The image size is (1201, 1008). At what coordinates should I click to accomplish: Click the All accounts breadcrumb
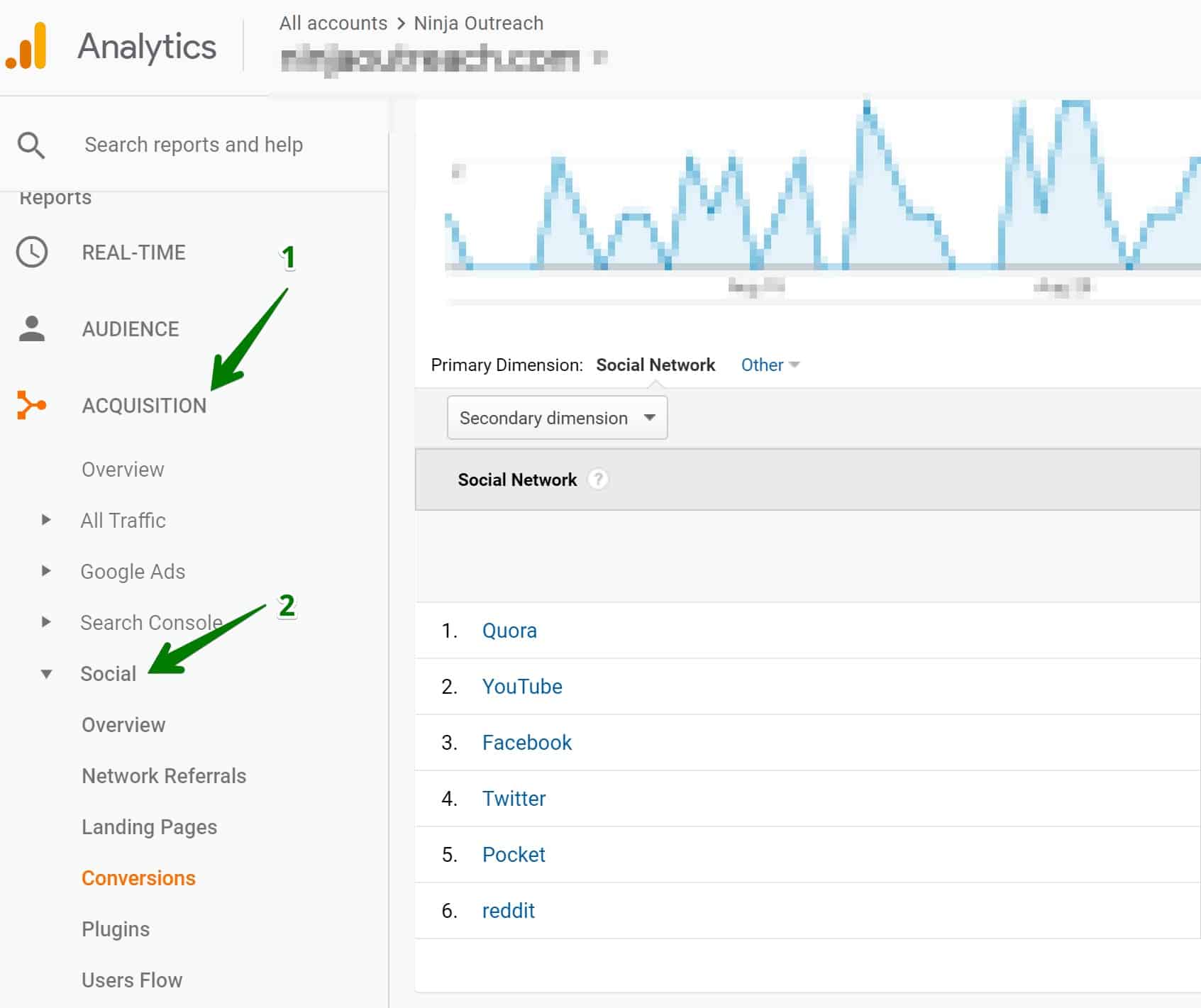(333, 23)
